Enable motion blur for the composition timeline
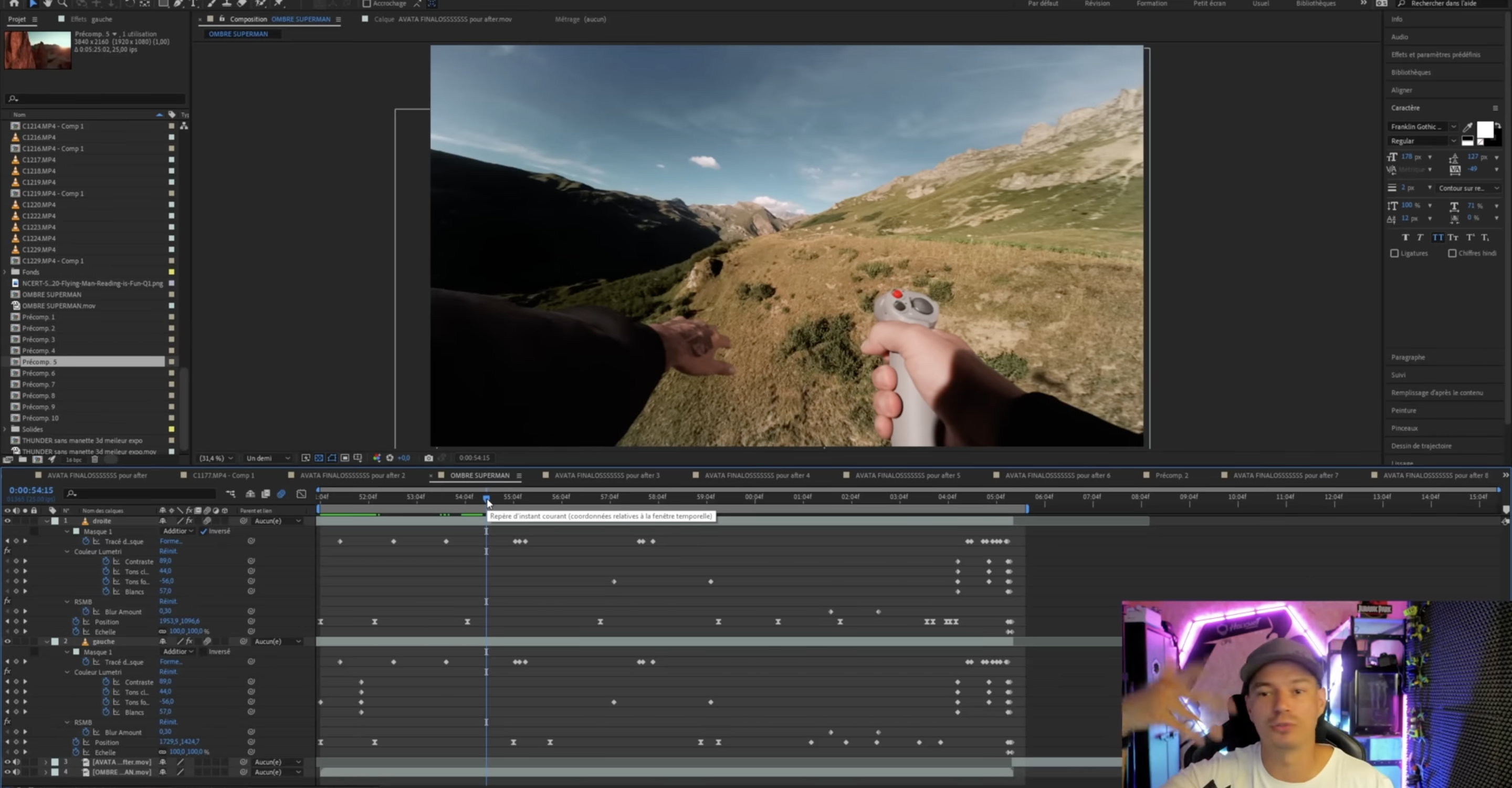Image resolution: width=1512 pixels, height=788 pixels. tap(281, 494)
